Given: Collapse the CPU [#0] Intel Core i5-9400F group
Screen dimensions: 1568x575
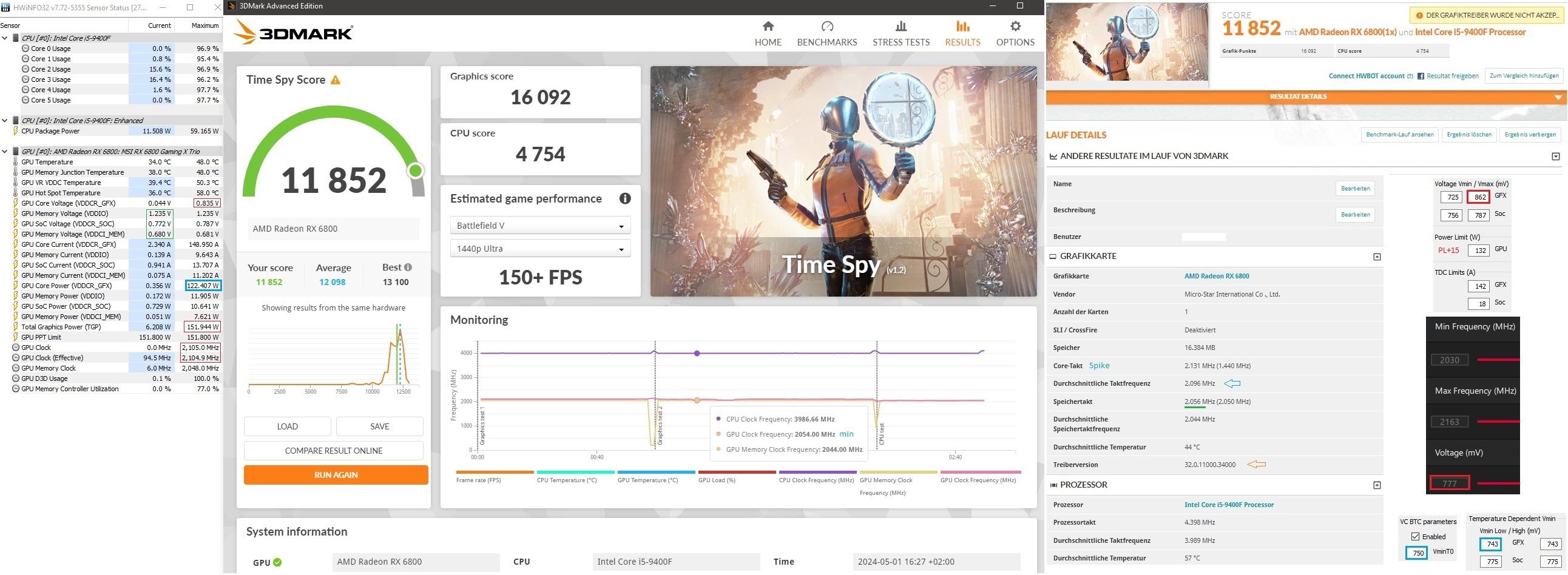Looking at the screenshot, I should (5, 38).
